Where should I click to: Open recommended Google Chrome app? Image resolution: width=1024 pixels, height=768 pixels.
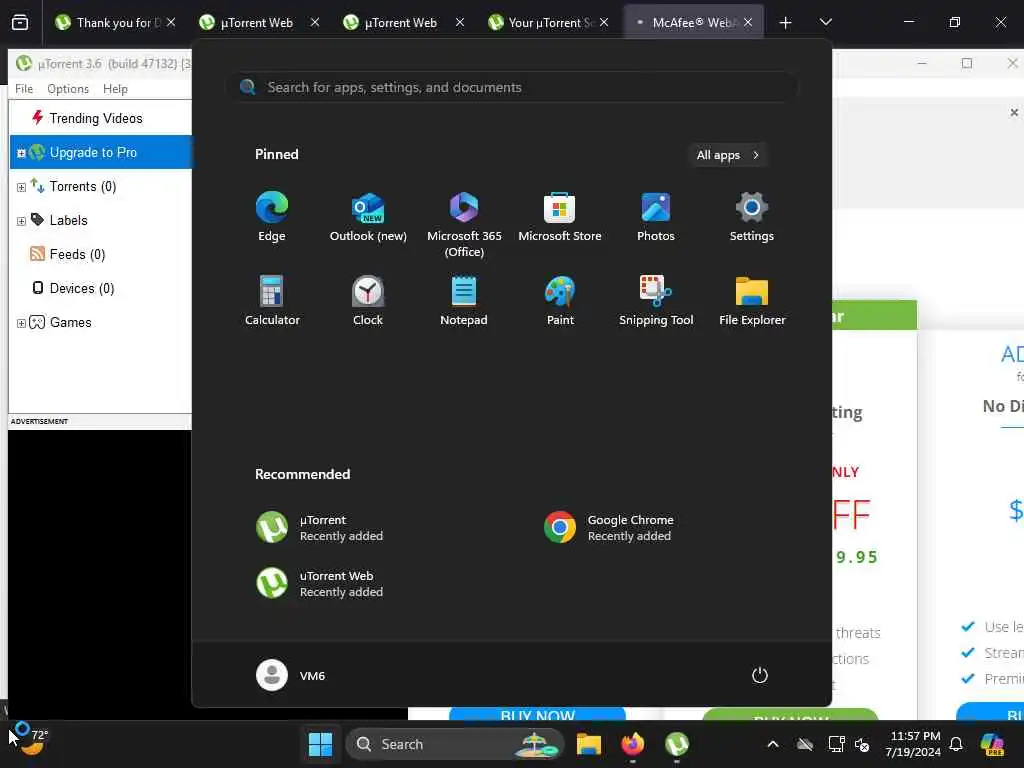(x=609, y=528)
